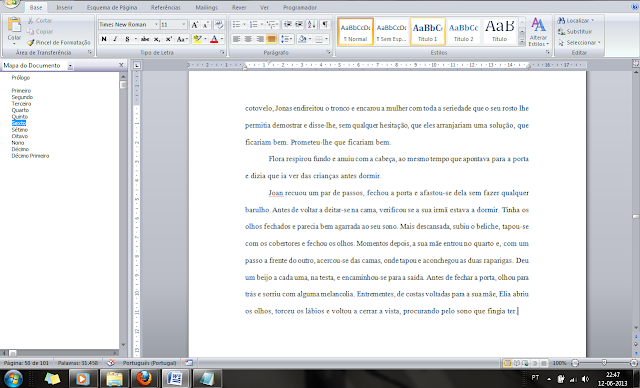Click the numbered list icon

[253, 24]
